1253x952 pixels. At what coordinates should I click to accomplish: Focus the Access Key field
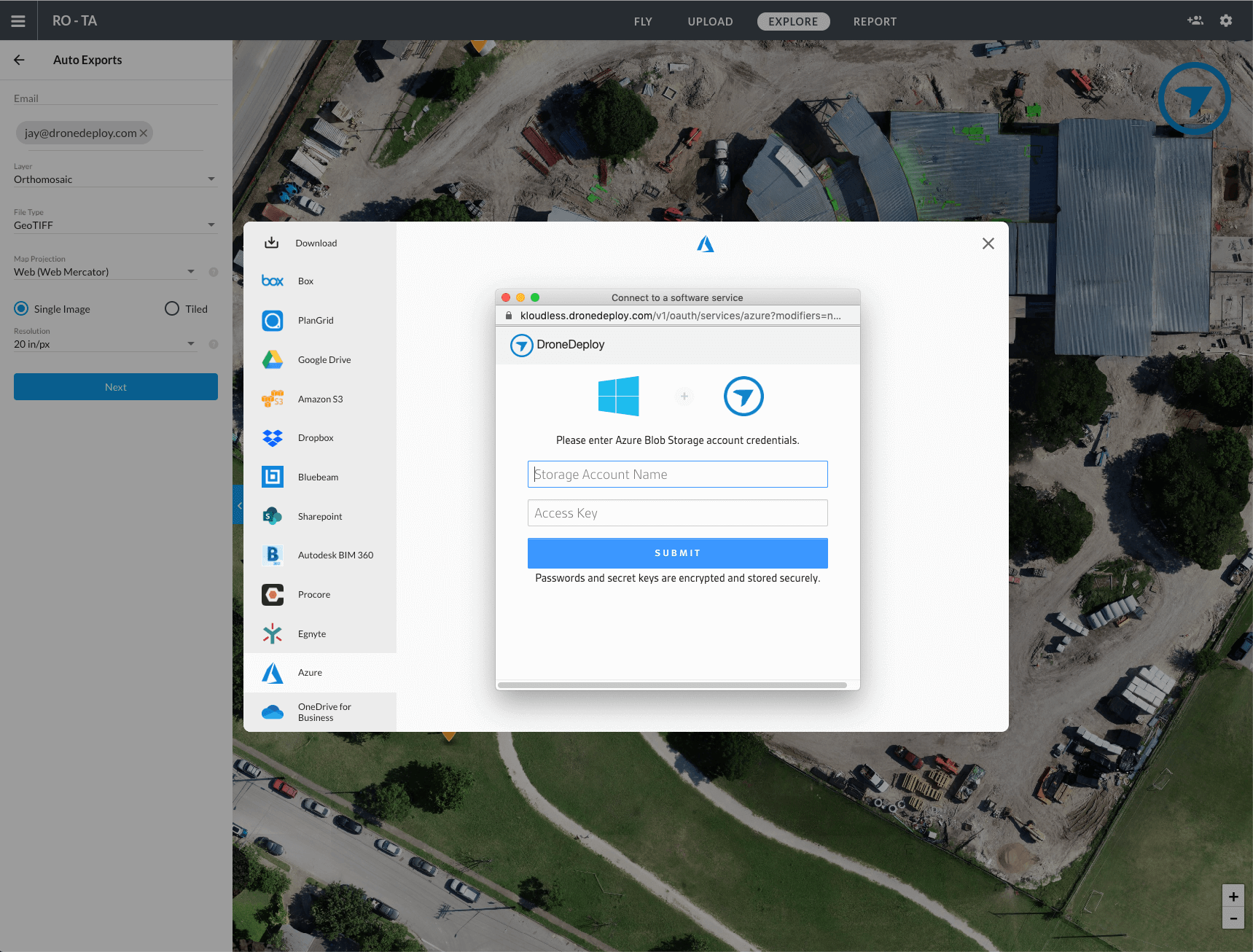tap(677, 512)
